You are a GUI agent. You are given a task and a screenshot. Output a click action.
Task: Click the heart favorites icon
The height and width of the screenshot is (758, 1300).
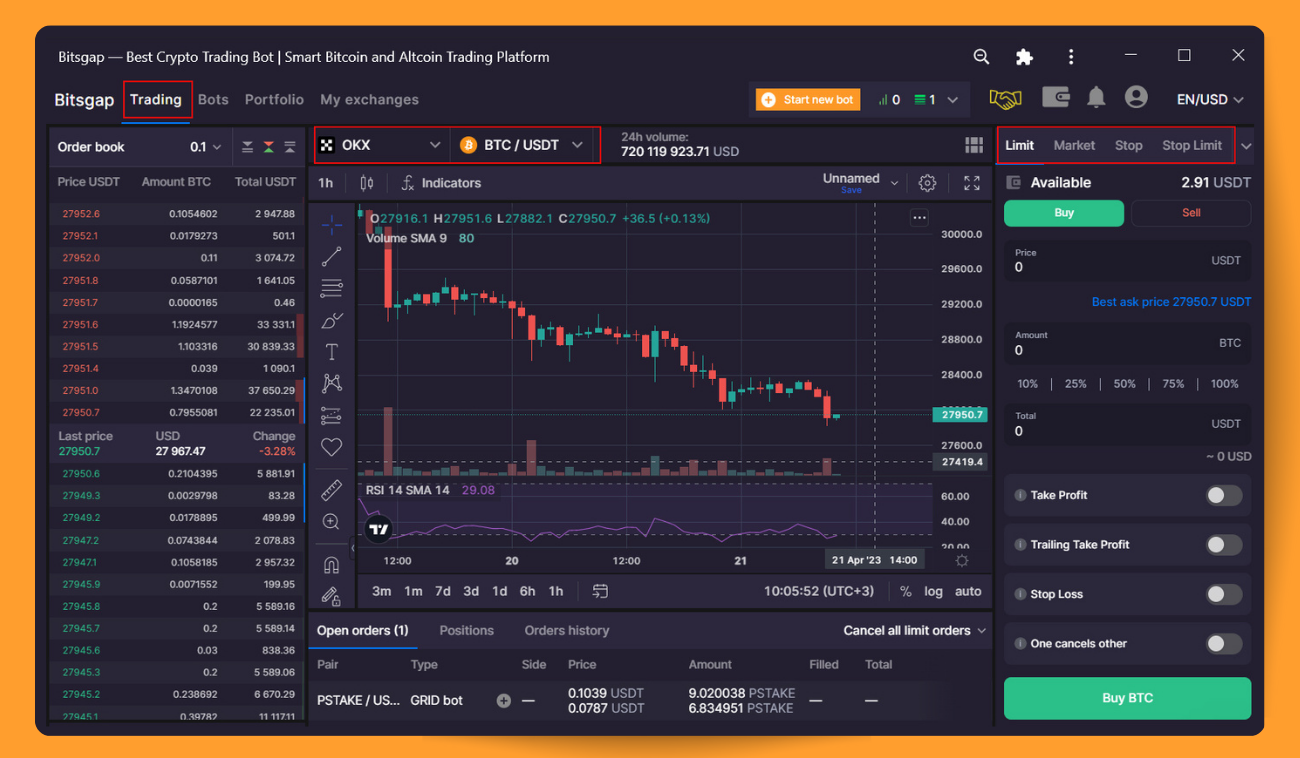pos(332,447)
